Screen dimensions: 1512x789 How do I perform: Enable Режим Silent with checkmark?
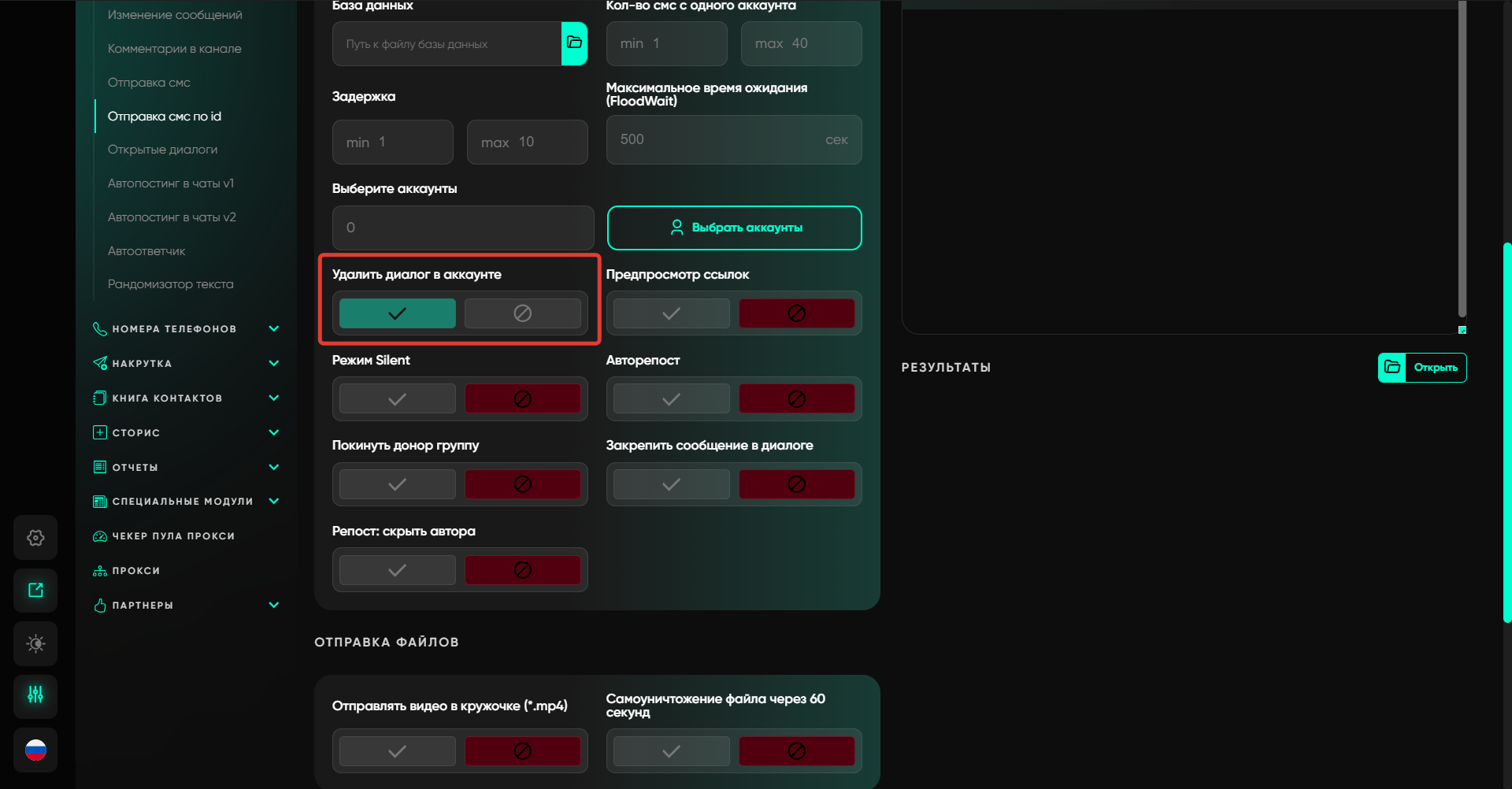tap(397, 399)
